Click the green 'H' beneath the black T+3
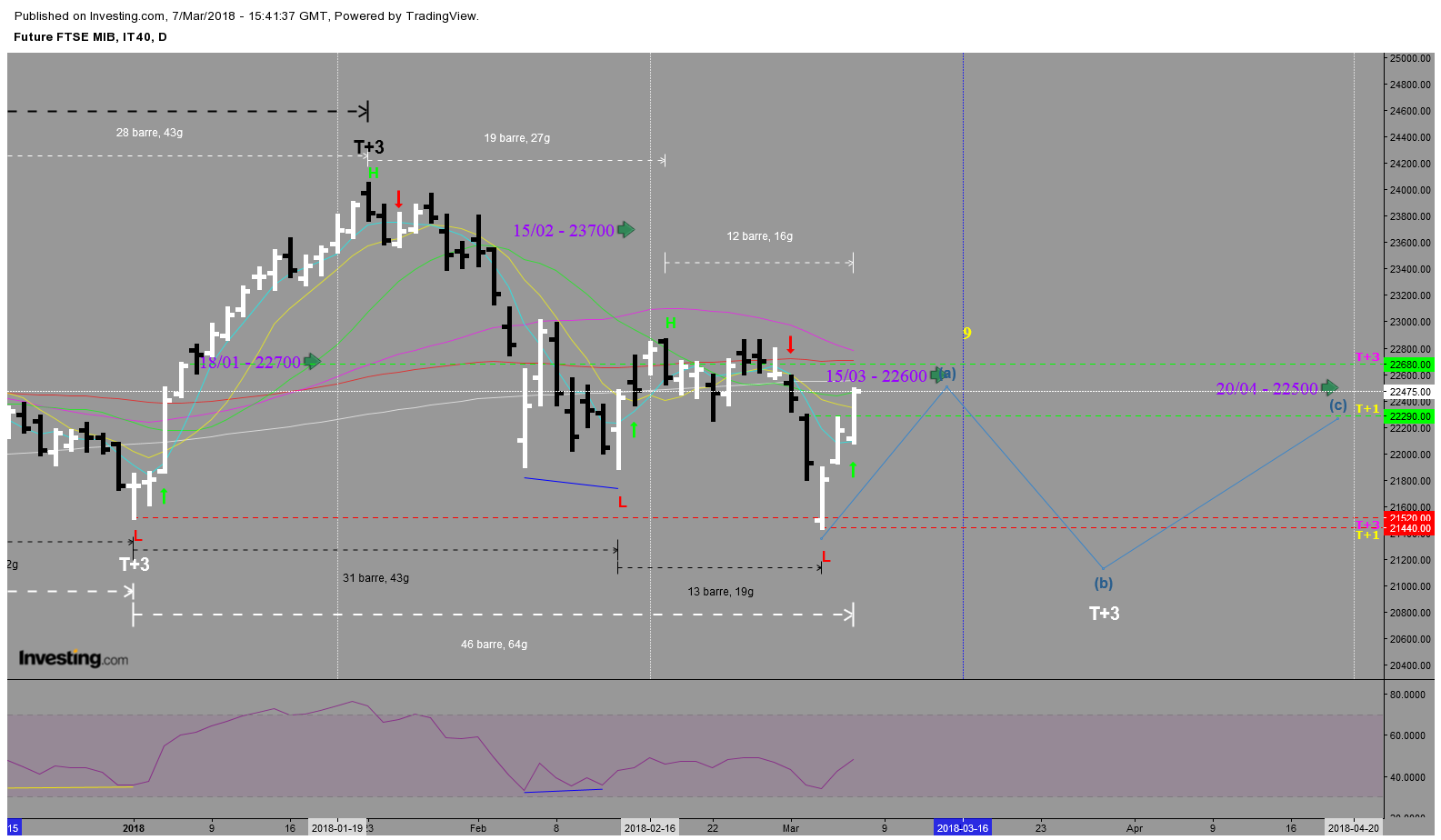This screenshot has width=1441, height=840. pos(373,172)
